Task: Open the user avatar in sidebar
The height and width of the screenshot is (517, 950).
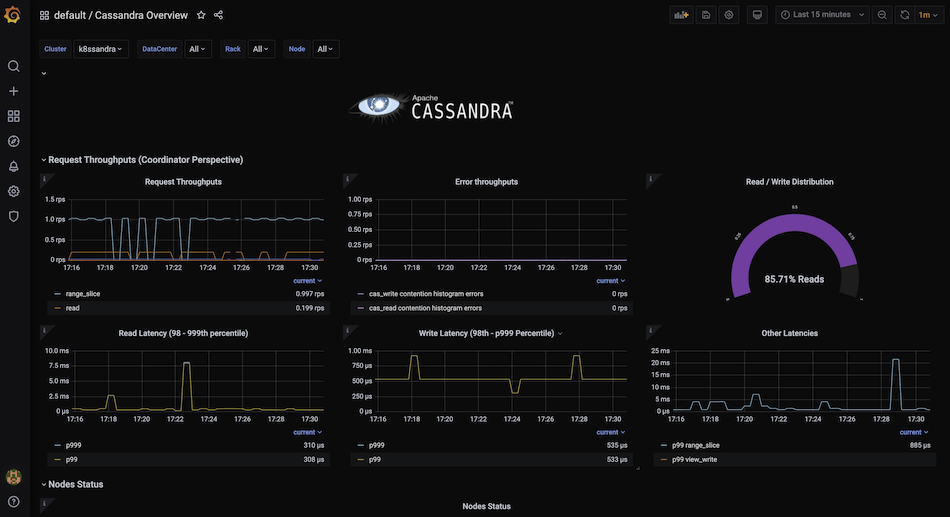Action: coord(13,477)
